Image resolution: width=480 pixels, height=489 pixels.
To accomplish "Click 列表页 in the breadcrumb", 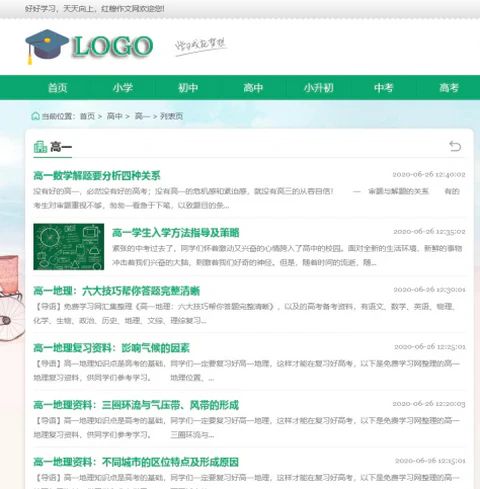I will [171, 116].
